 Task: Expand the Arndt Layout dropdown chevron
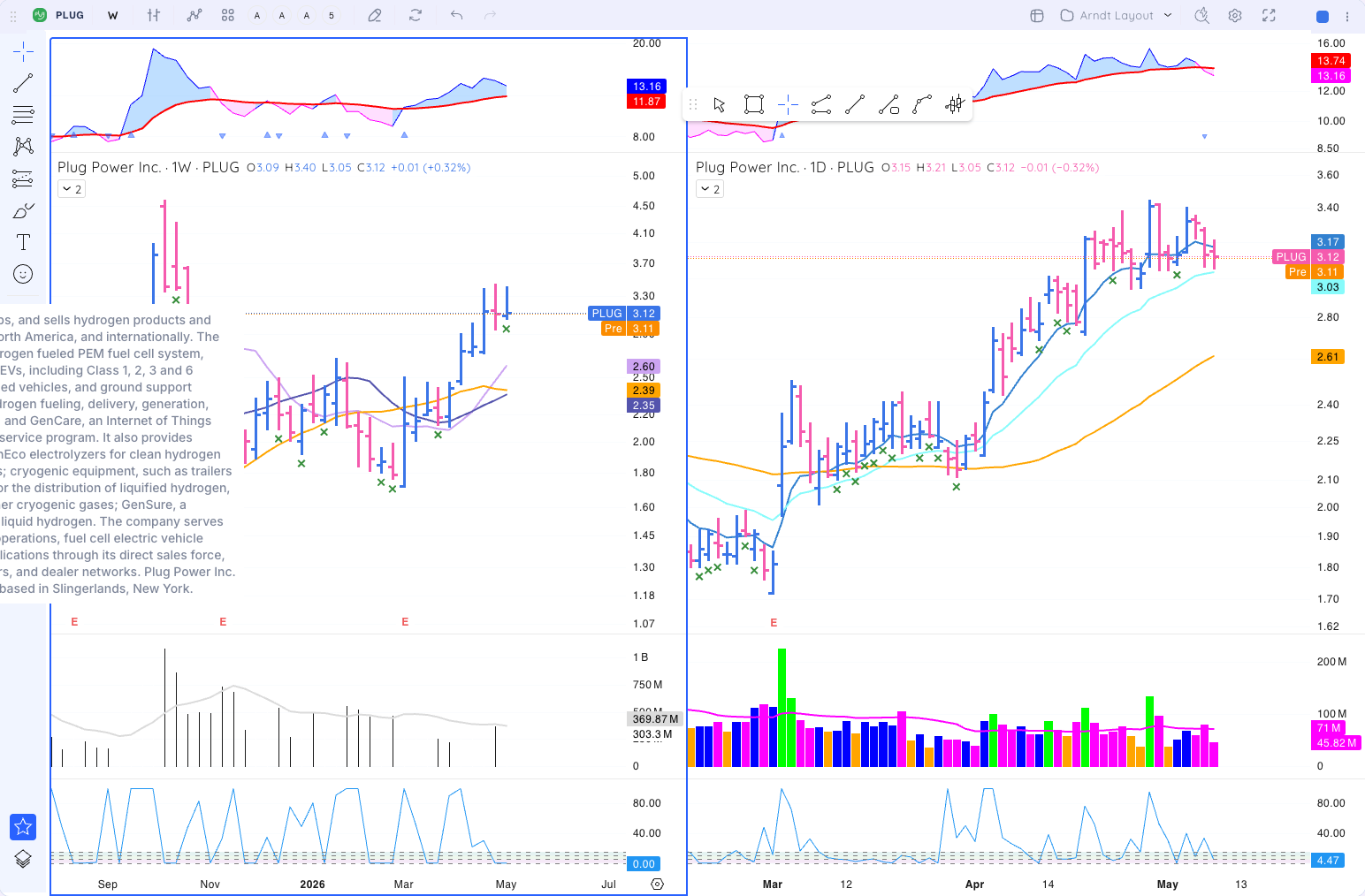[1168, 15]
